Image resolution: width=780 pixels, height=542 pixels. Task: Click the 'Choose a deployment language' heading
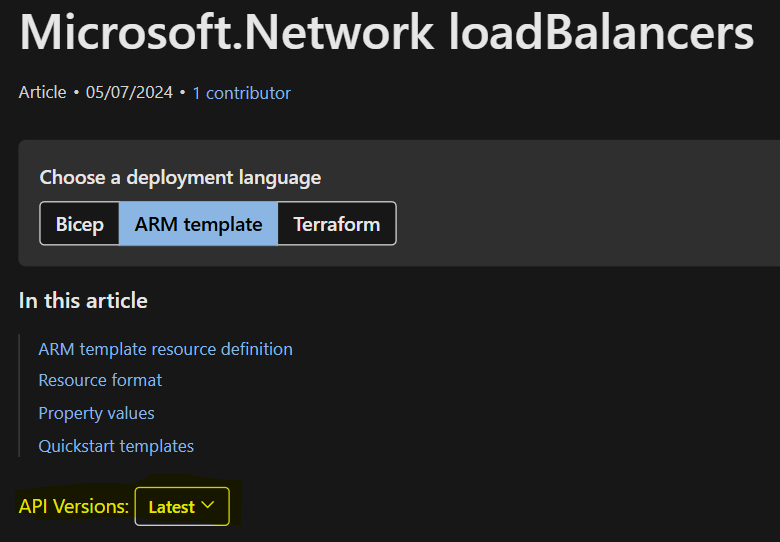(x=180, y=178)
